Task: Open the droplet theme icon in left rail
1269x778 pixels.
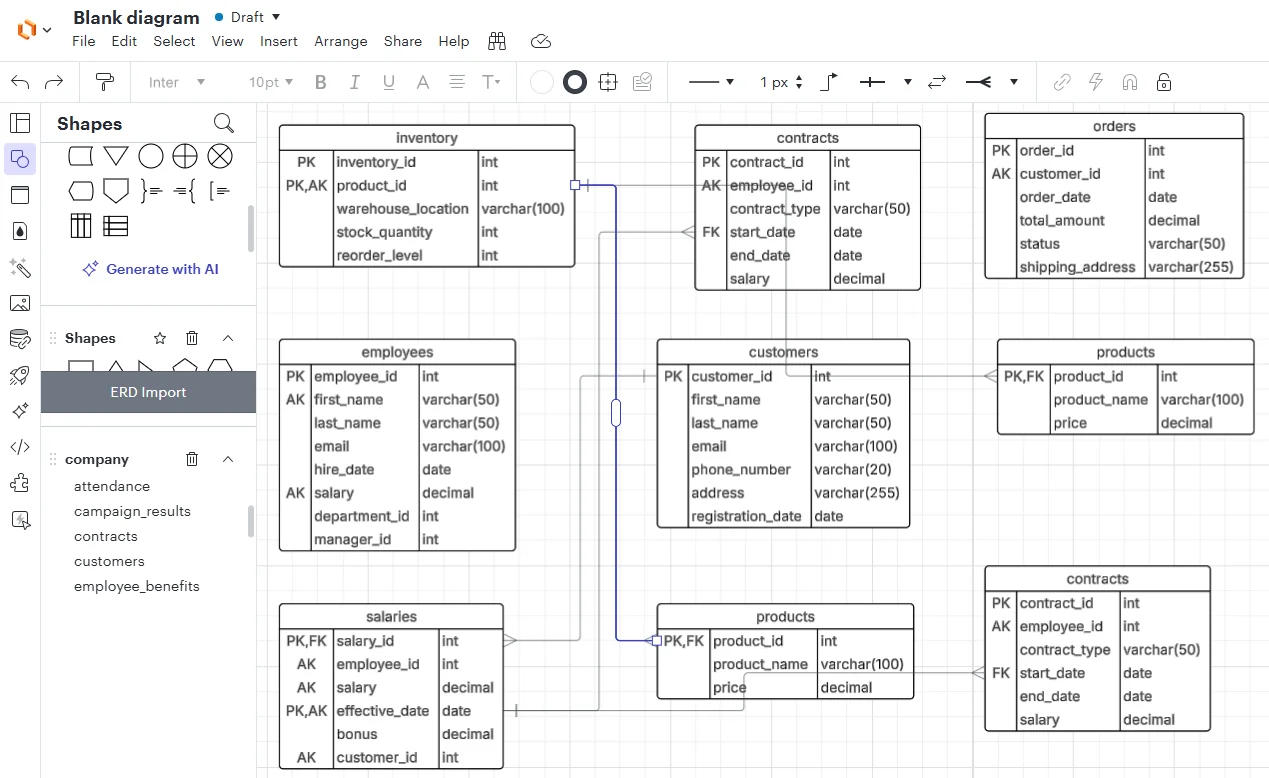Action: pos(20,231)
